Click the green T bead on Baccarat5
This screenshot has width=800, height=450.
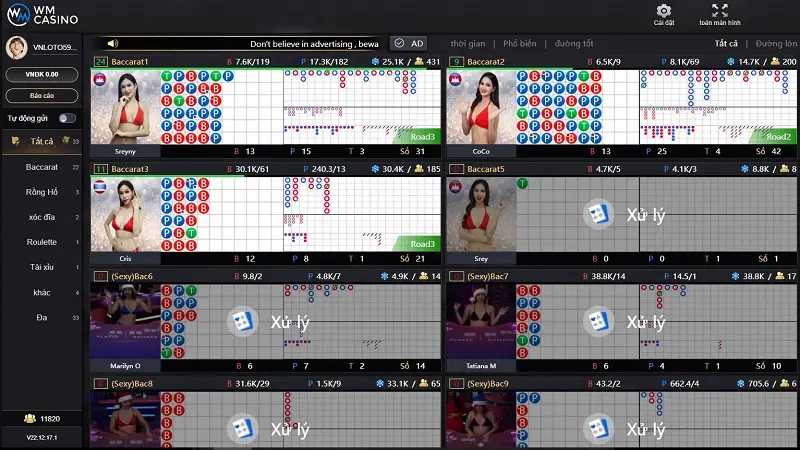522,184
